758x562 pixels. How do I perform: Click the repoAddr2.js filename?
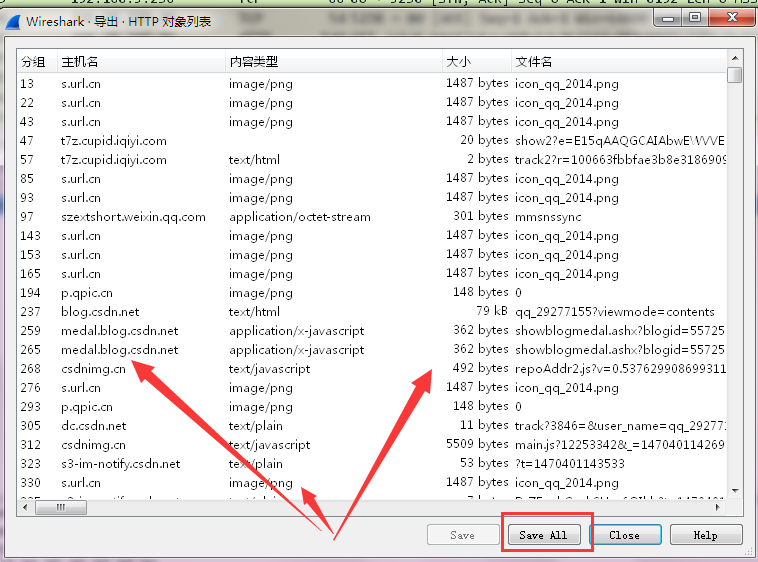tap(620, 369)
